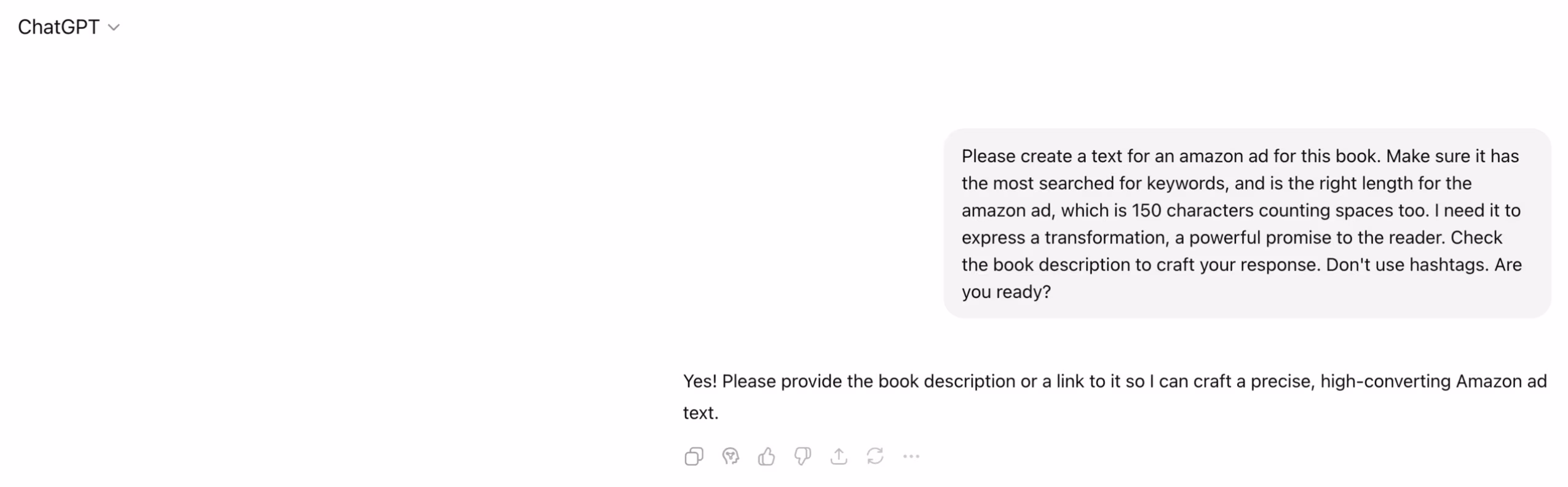Open the ChatGPT model selector label
The height and width of the screenshot is (487, 1568).
tap(58, 27)
